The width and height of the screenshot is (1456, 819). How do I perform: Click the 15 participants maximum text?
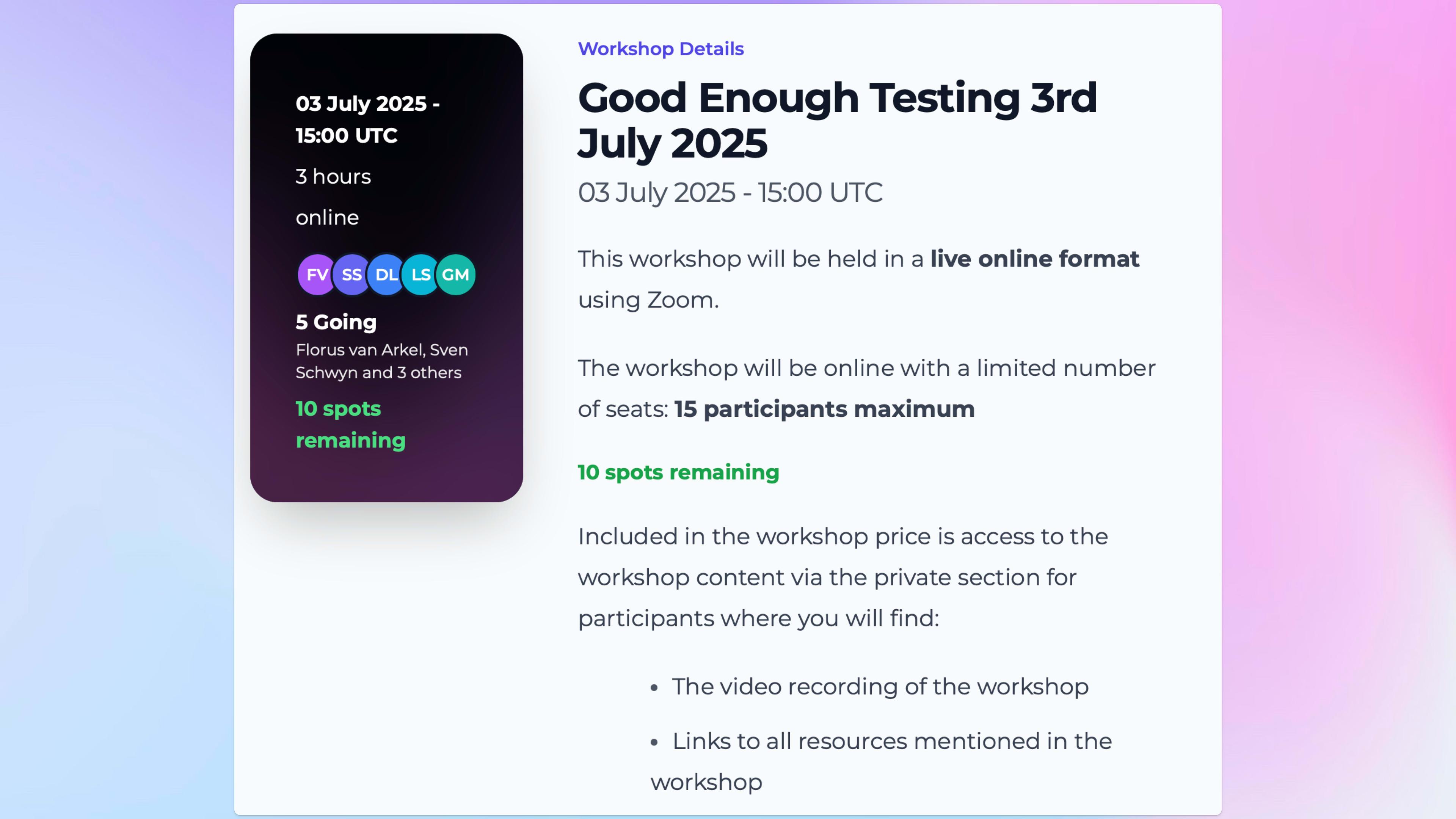(824, 409)
